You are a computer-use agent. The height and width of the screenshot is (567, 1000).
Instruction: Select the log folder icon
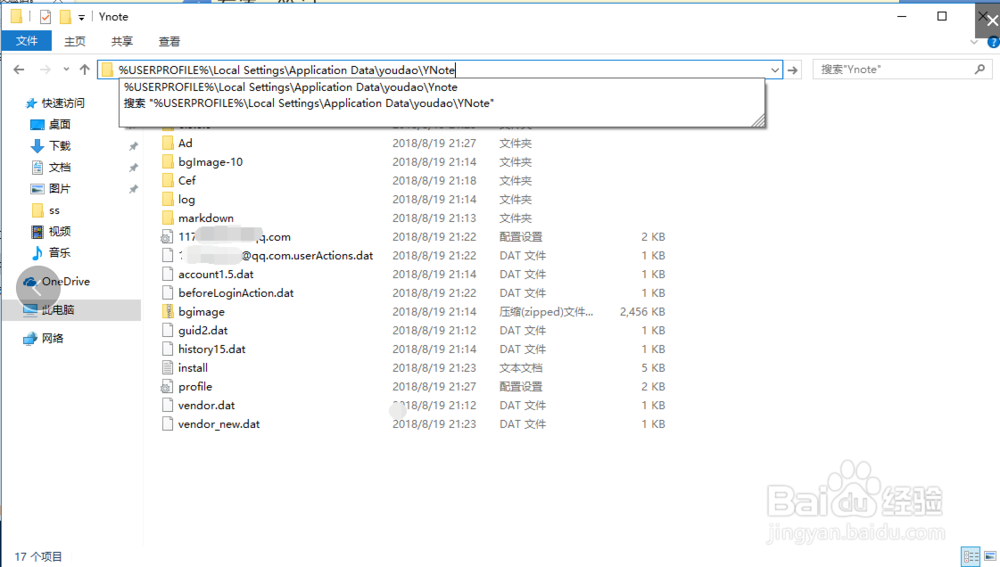pos(167,200)
